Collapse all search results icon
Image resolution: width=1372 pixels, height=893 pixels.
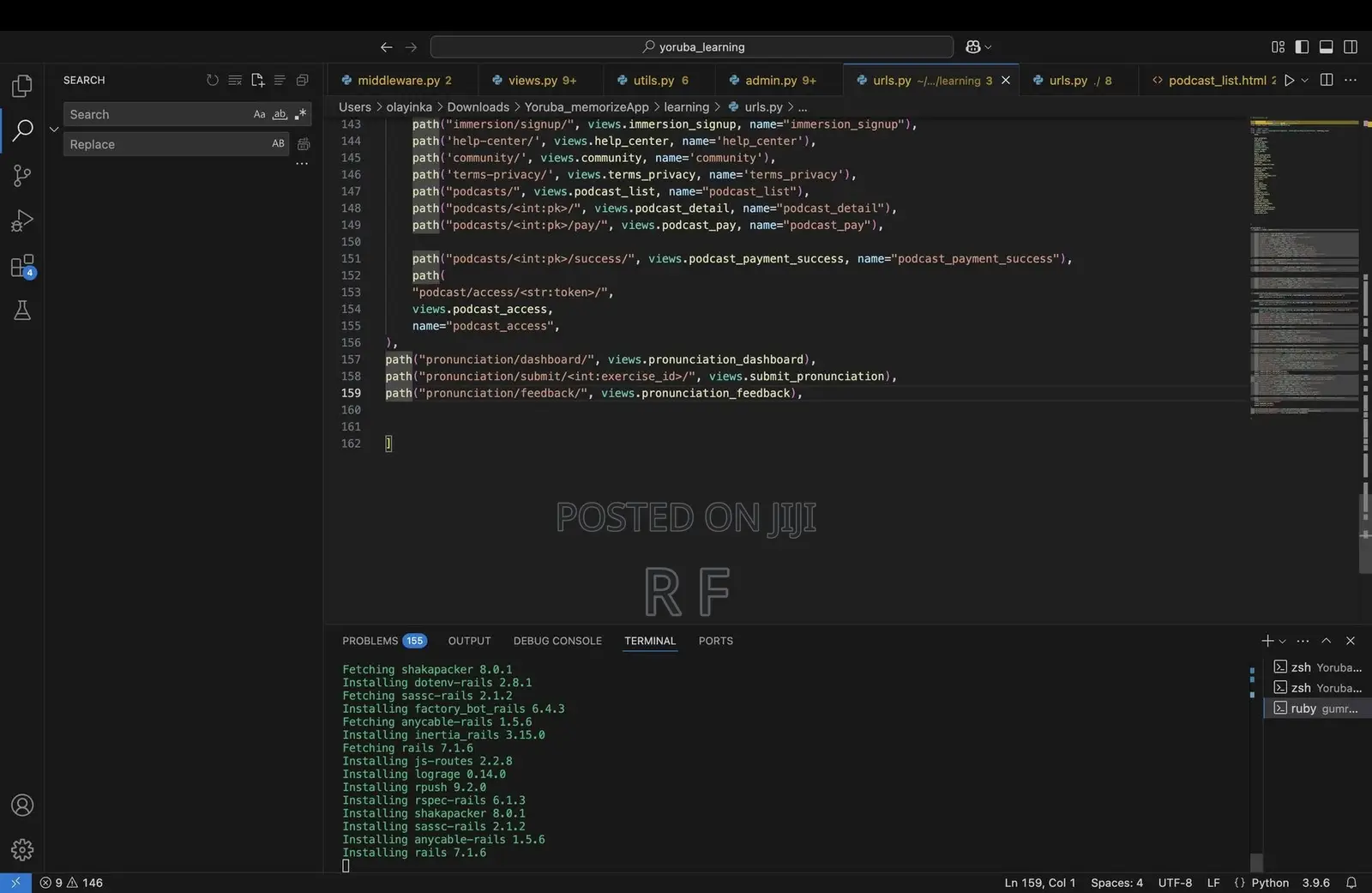point(302,80)
